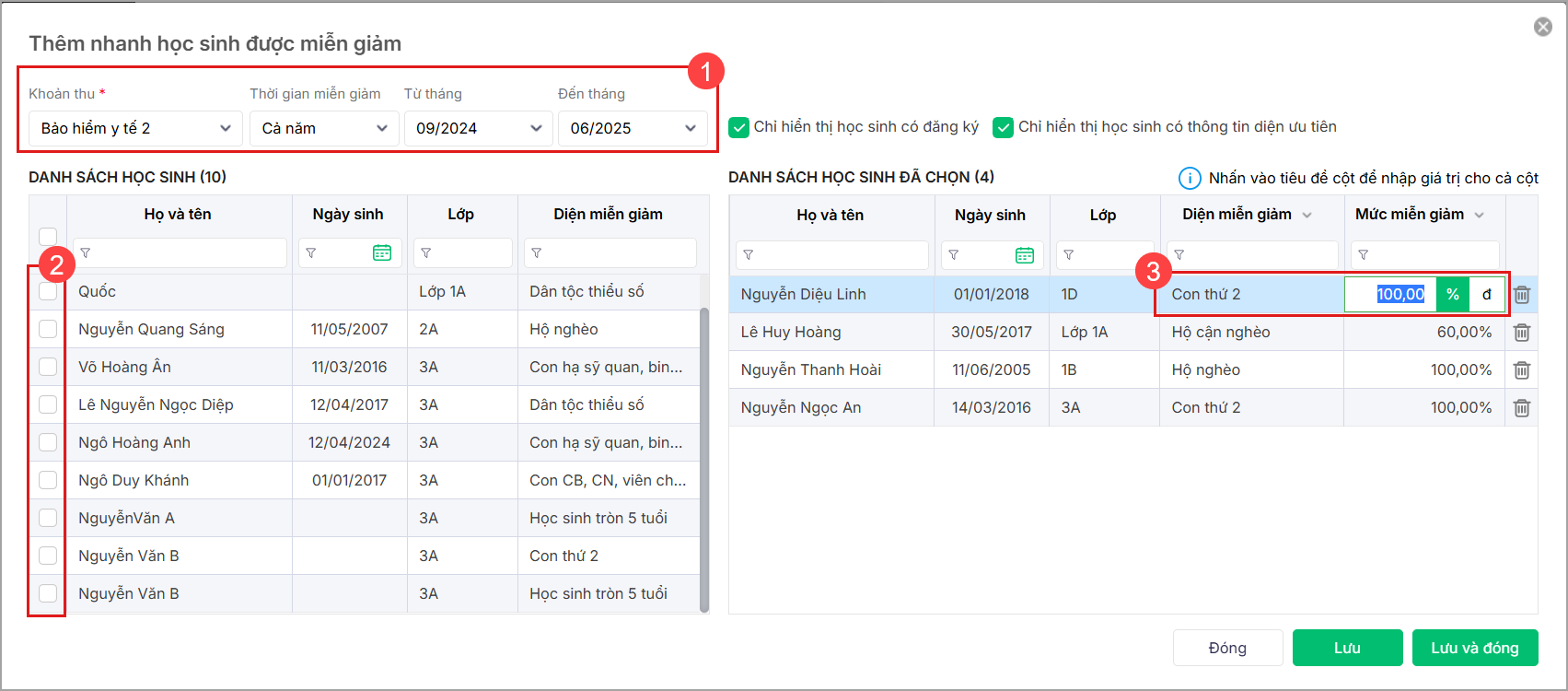Click the Họ và tên filter field on left

(x=180, y=253)
